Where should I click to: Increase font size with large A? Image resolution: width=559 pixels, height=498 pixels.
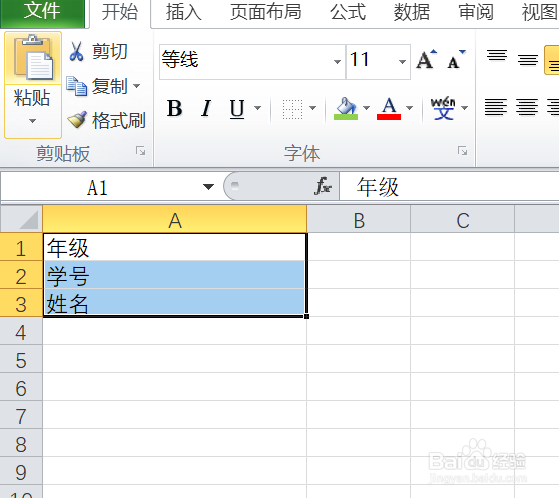[426, 60]
